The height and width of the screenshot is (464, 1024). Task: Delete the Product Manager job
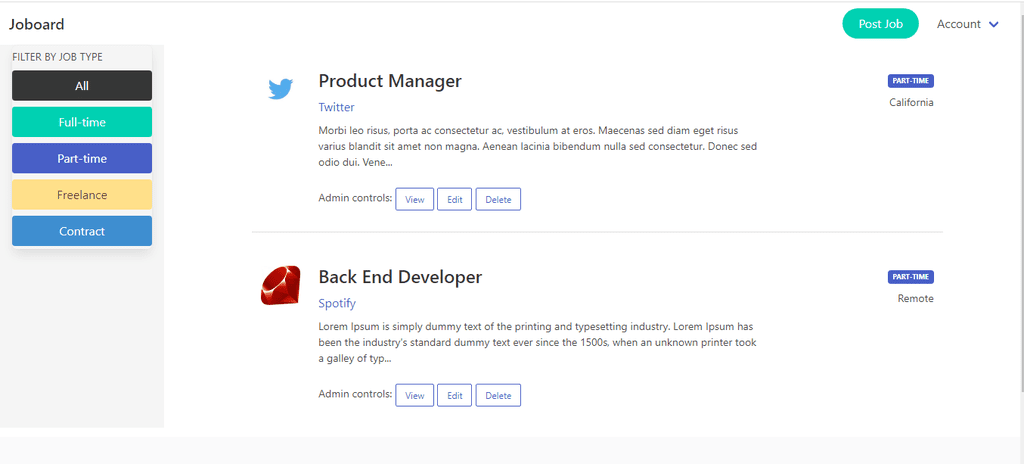pyautogui.click(x=498, y=199)
